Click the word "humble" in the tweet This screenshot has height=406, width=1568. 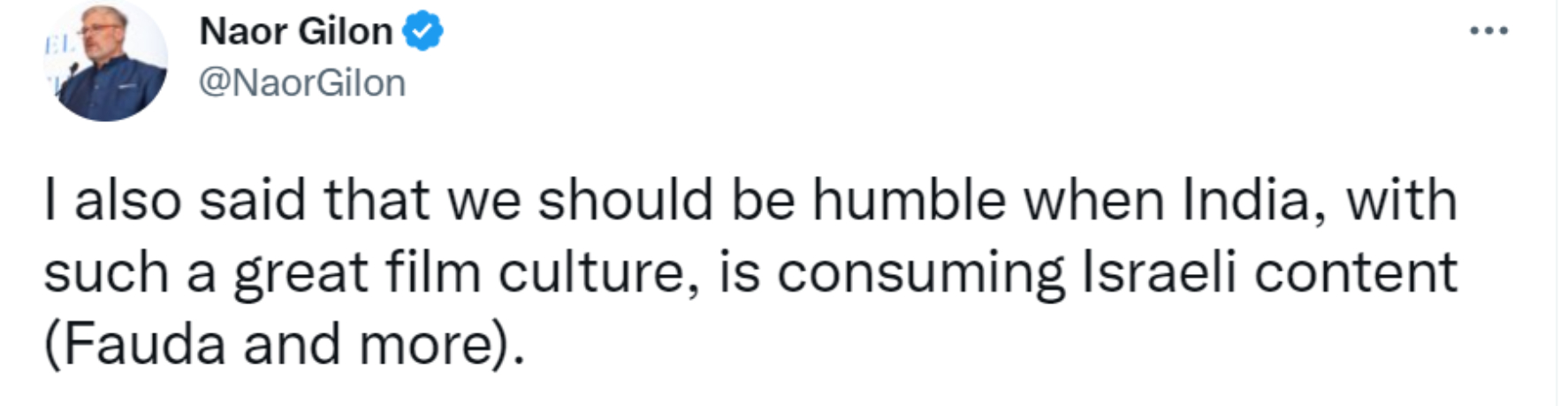(909, 200)
